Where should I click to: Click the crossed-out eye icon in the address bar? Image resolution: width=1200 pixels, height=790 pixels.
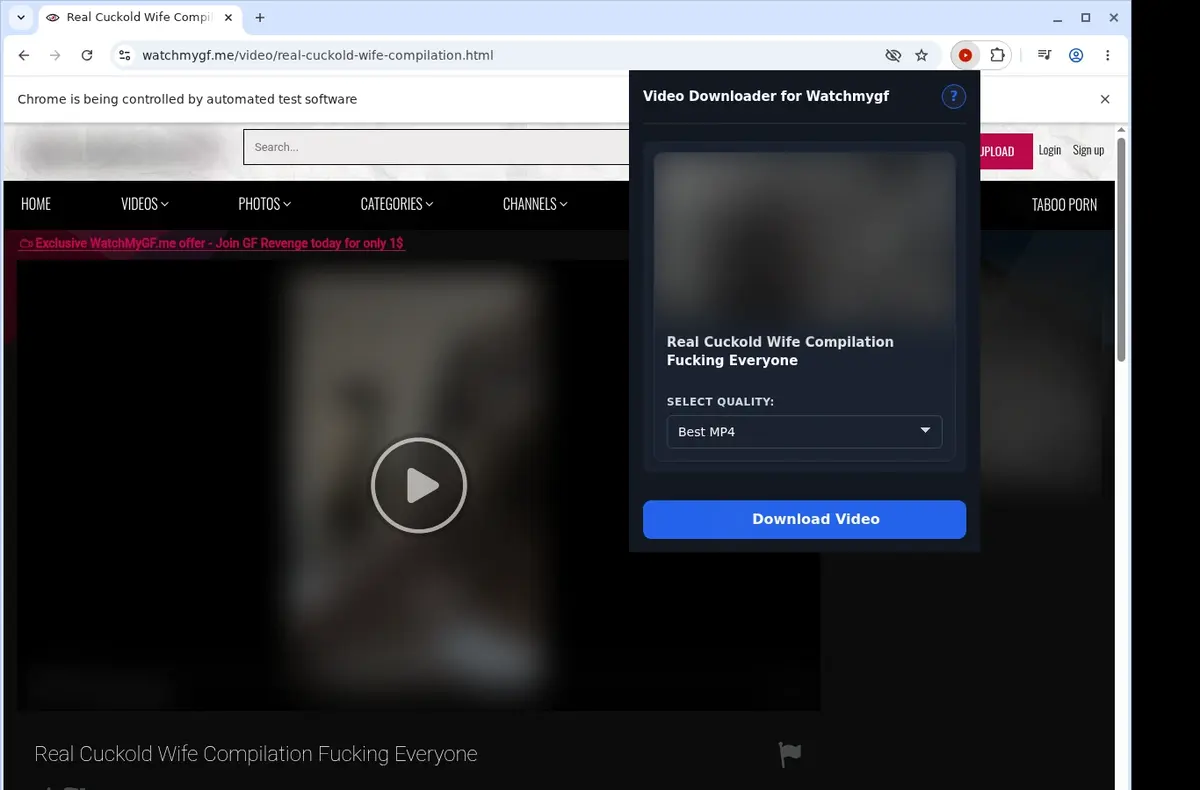coord(893,55)
